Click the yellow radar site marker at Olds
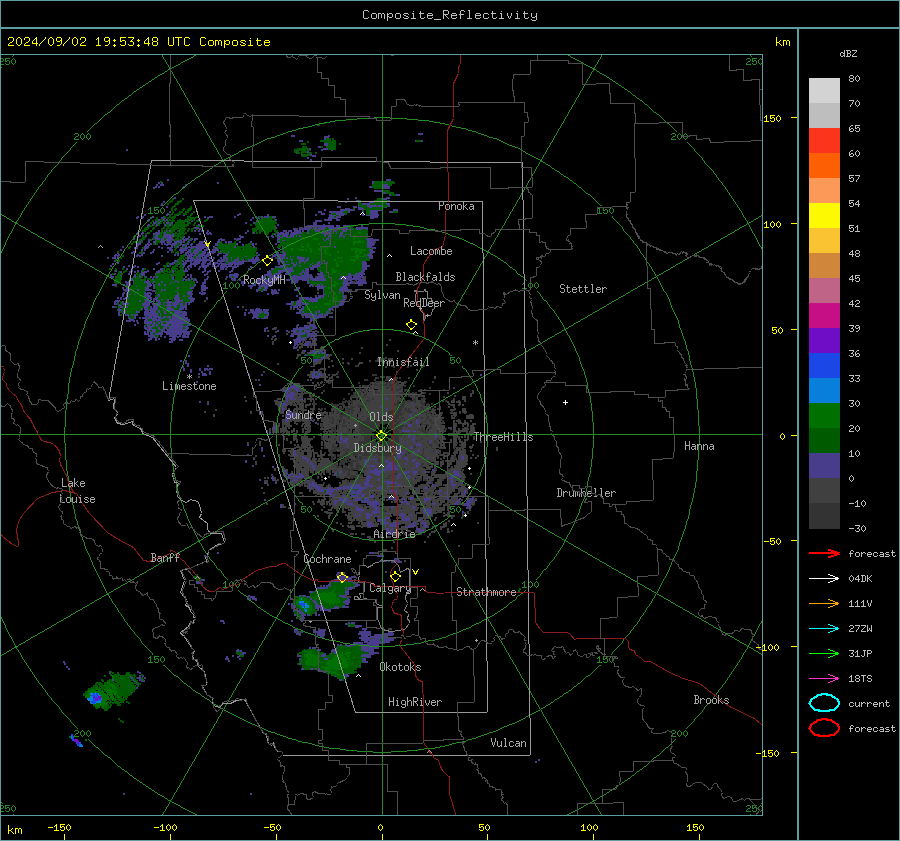This screenshot has height=841, width=900. pyautogui.click(x=381, y=436)
